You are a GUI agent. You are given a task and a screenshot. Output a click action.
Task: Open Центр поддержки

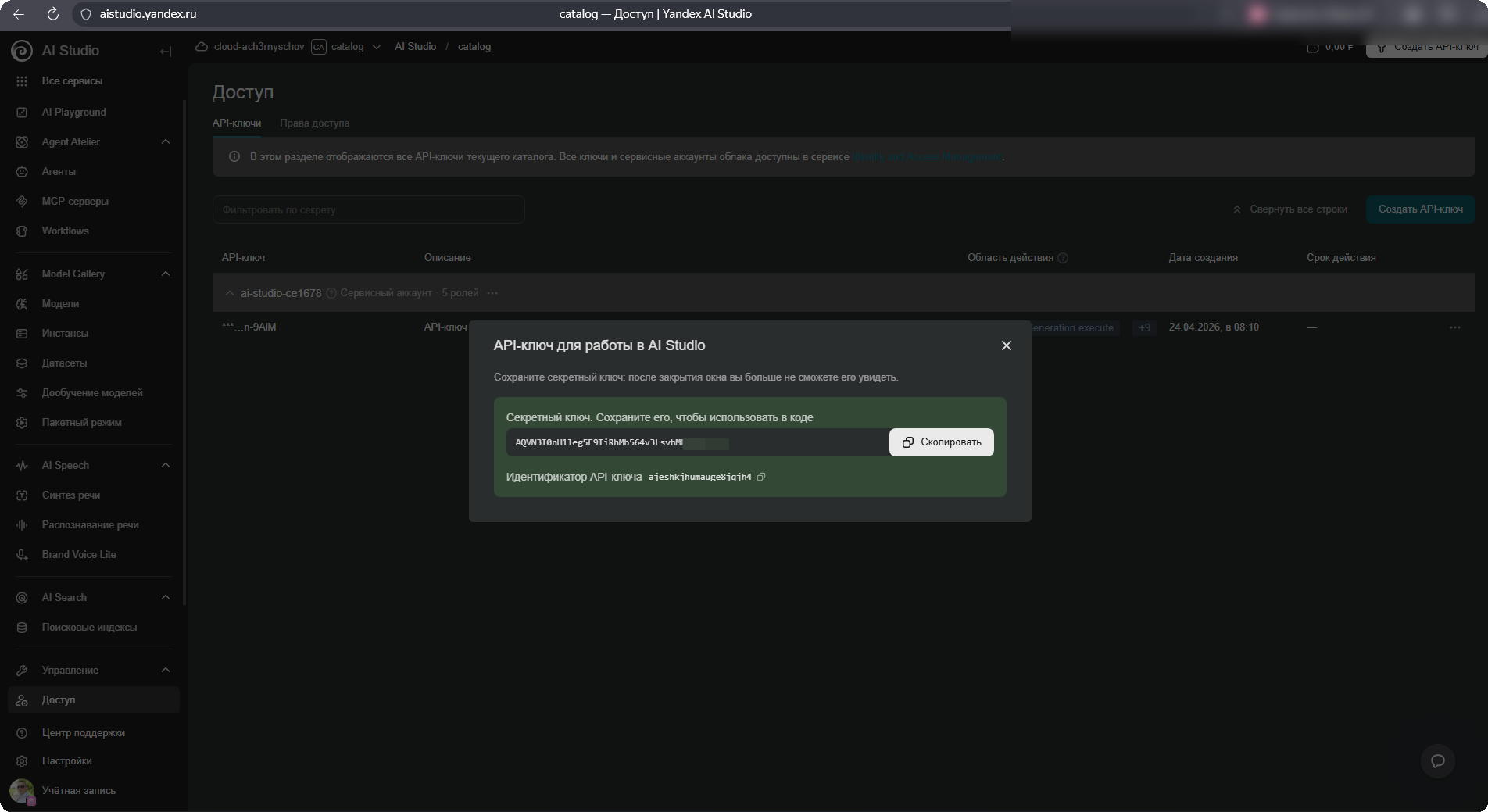(83, 732)
